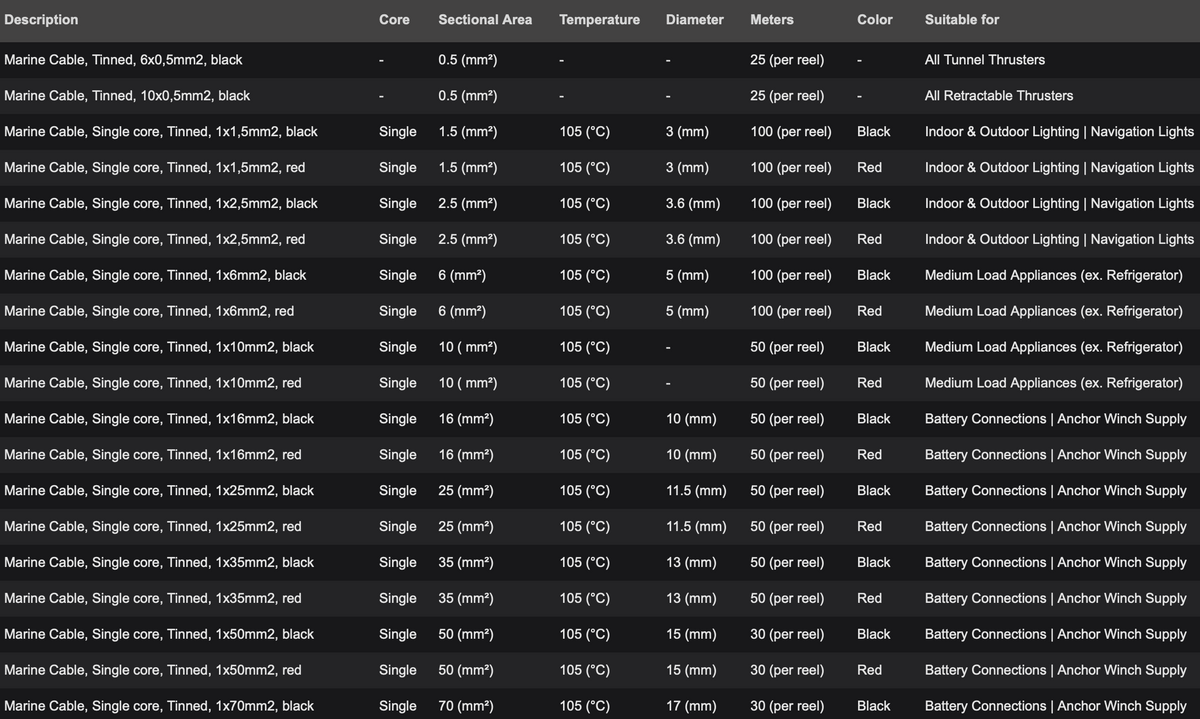Click the Suitable for column header

962,20
